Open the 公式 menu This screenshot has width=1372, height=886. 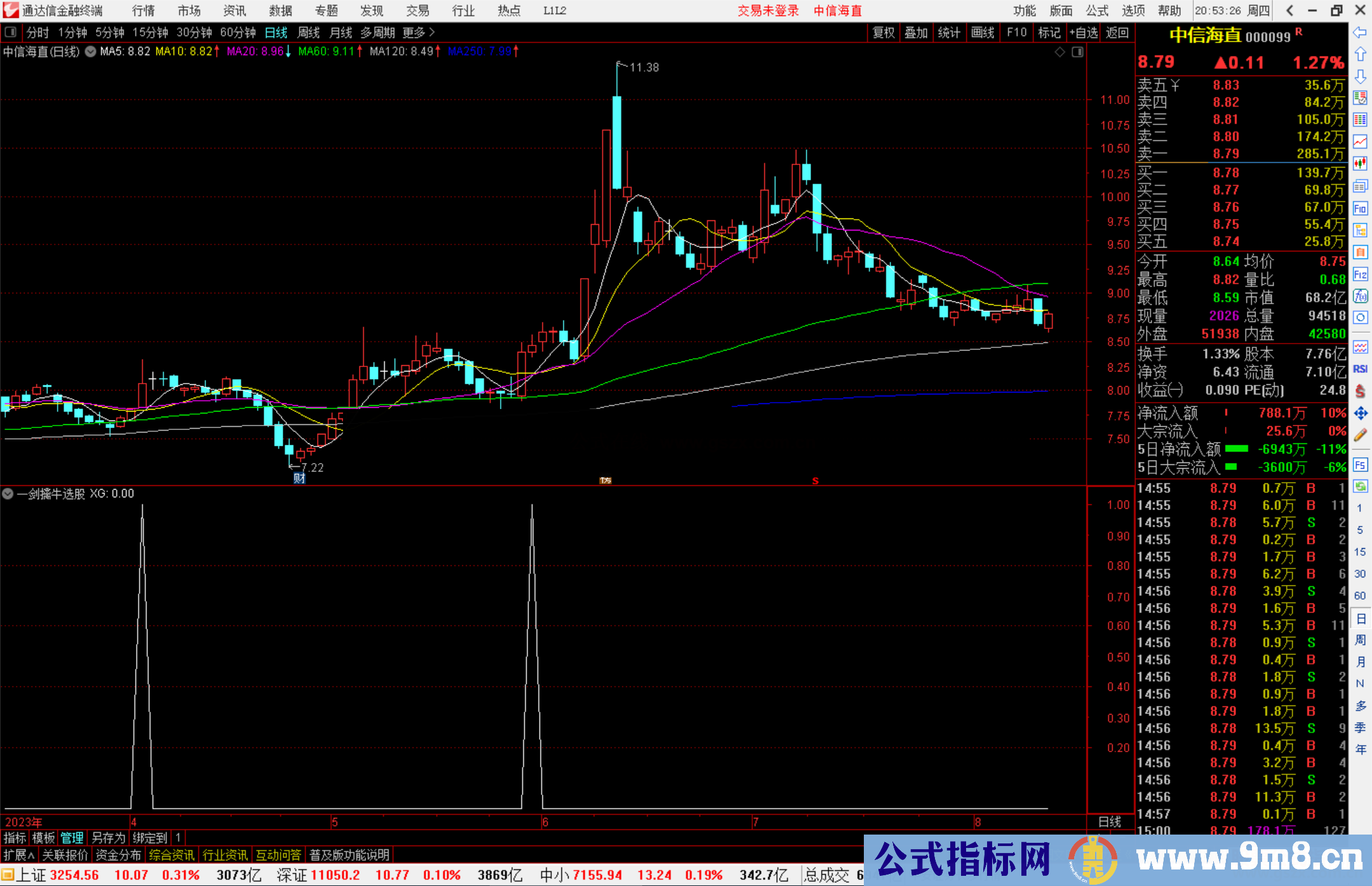coord(1097,11)
